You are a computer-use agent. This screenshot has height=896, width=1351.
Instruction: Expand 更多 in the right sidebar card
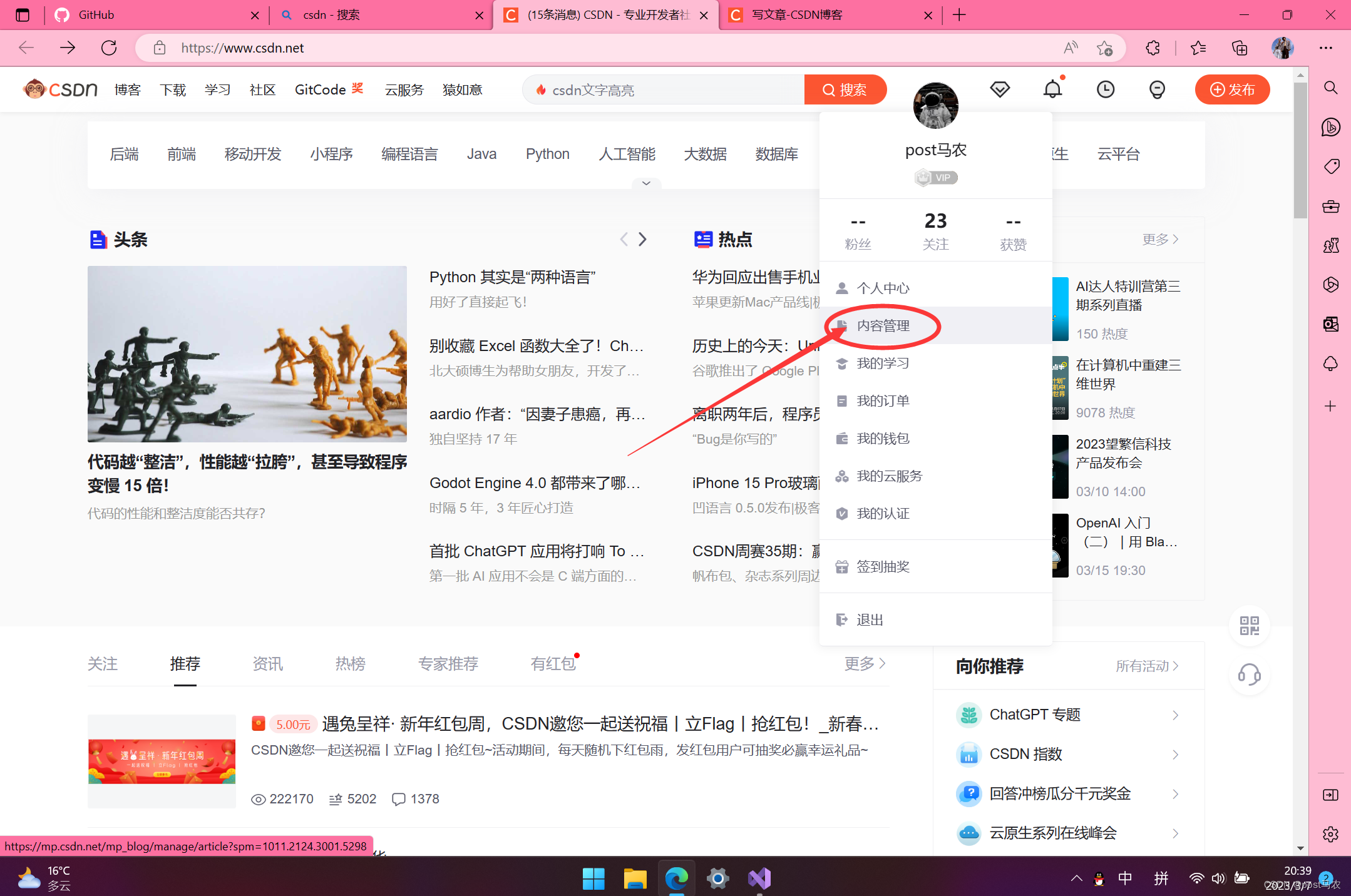1160,239
